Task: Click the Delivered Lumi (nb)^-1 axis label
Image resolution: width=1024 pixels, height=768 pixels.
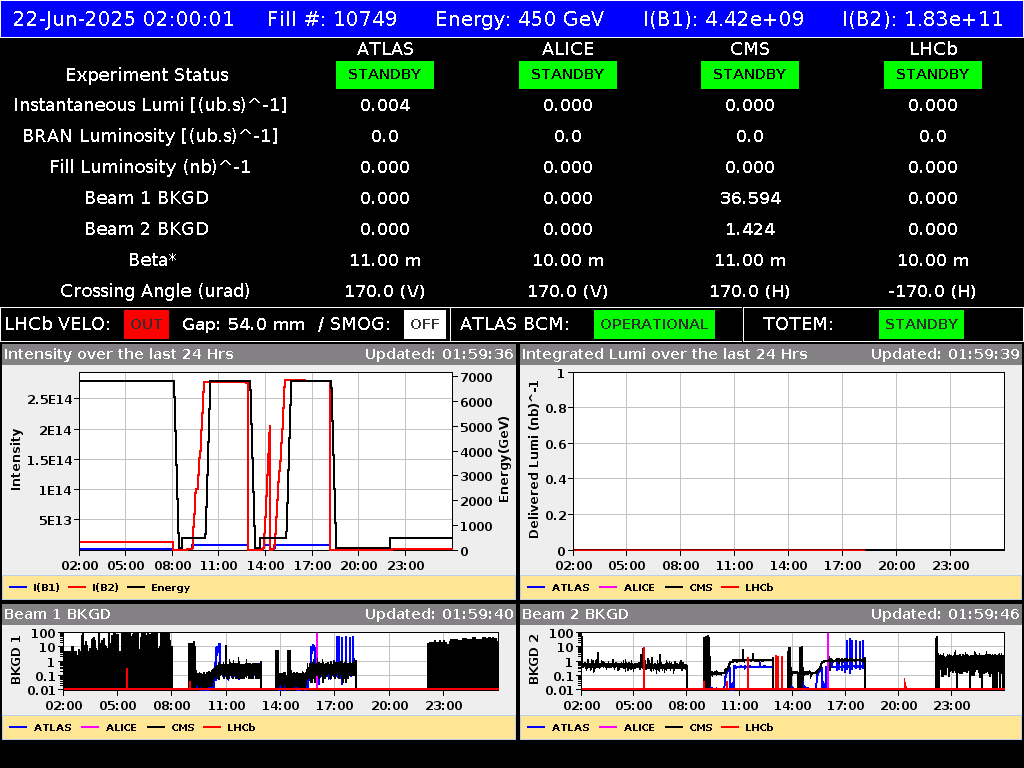Action: [x=534, y=460]
